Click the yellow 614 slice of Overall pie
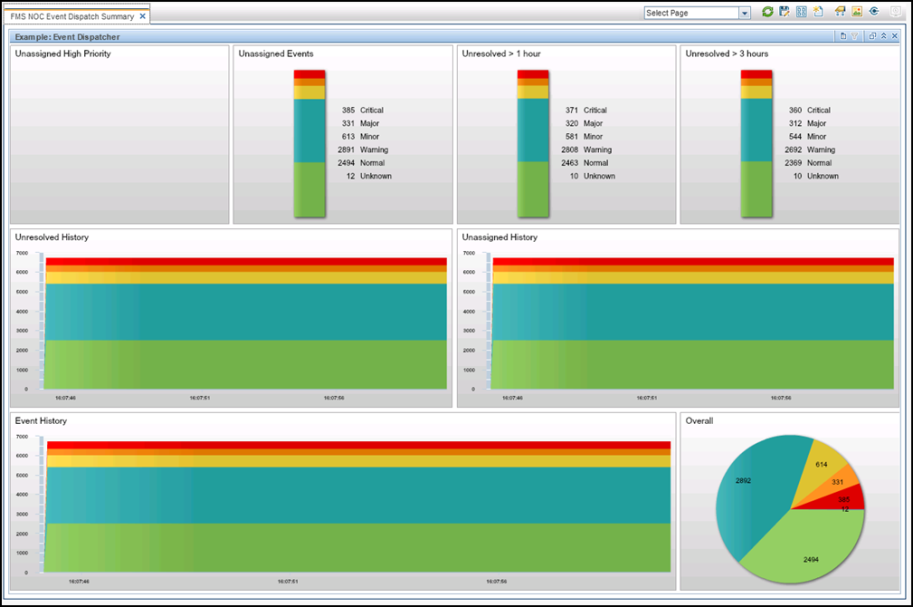This screenshot has height=607, width=913. pyautogui.click(x=822, y=466)
